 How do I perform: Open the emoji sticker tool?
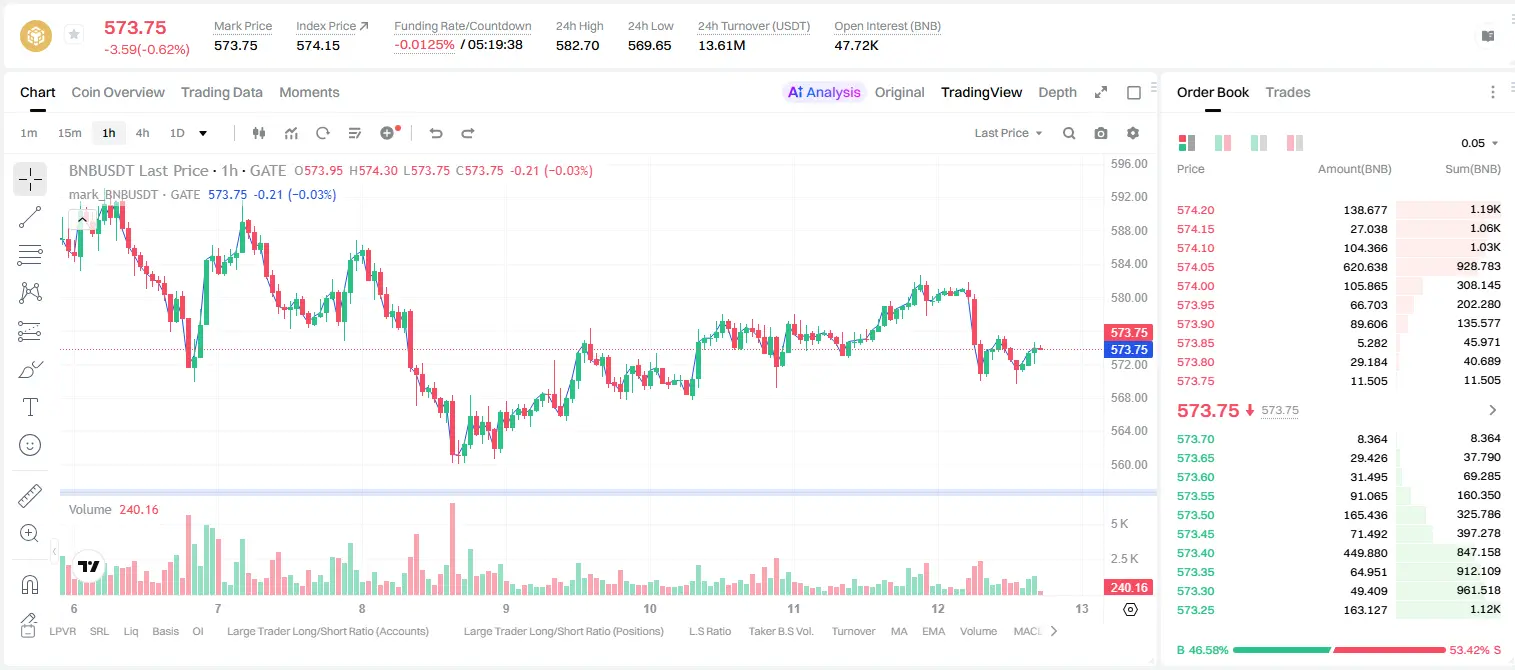click(30, 445)
